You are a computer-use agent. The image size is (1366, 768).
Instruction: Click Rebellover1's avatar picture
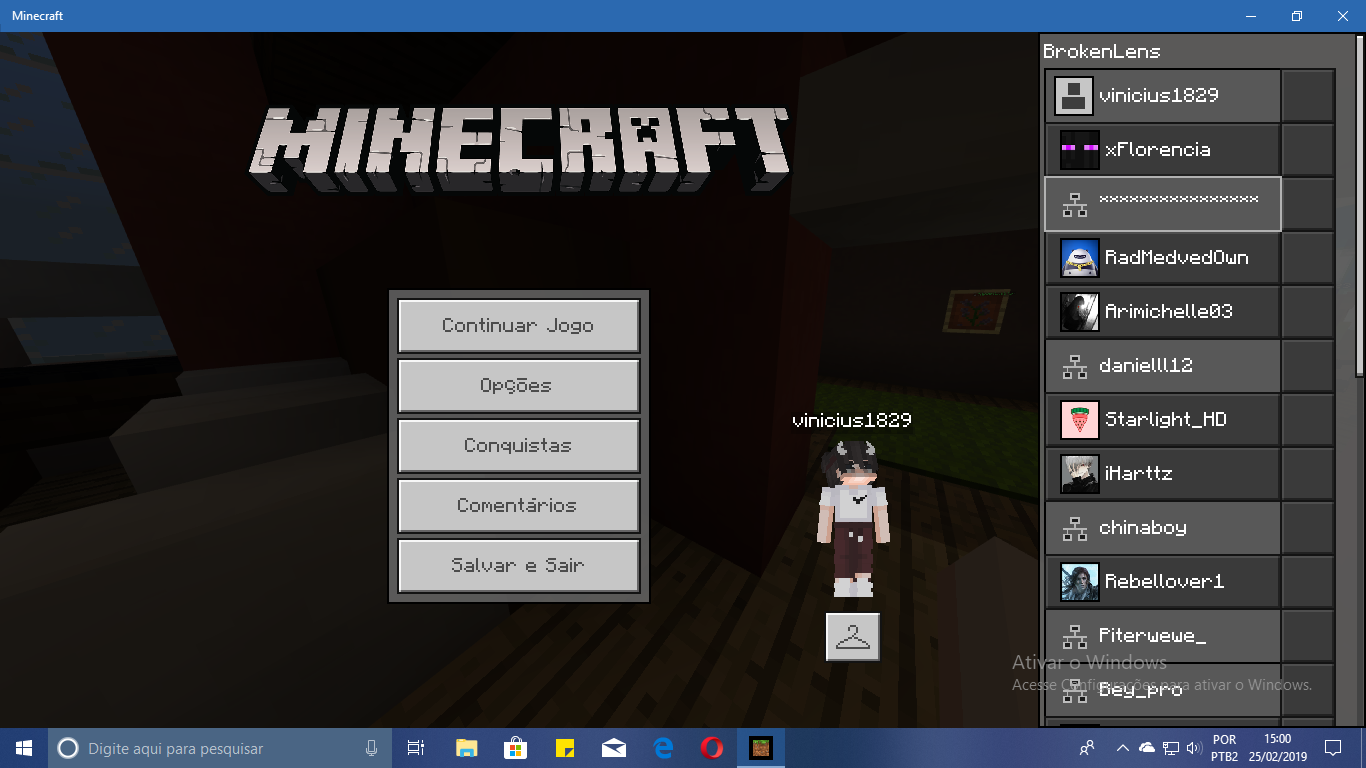(x=1079, y=582)
